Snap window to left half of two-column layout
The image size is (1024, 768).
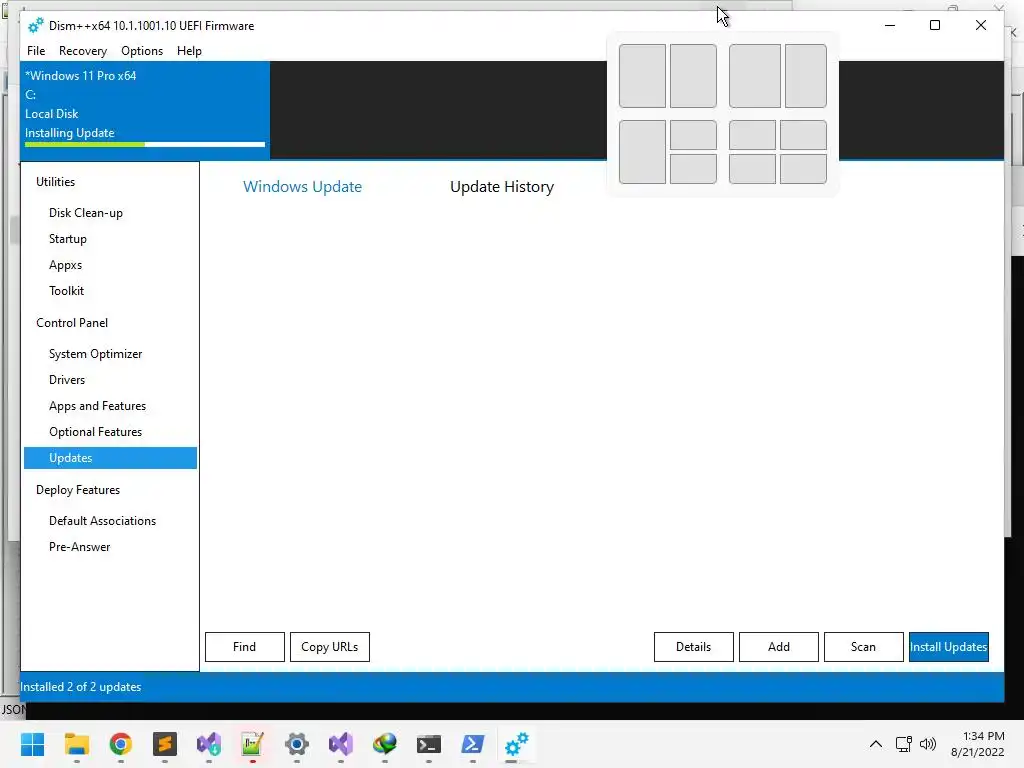coord(642,76)
